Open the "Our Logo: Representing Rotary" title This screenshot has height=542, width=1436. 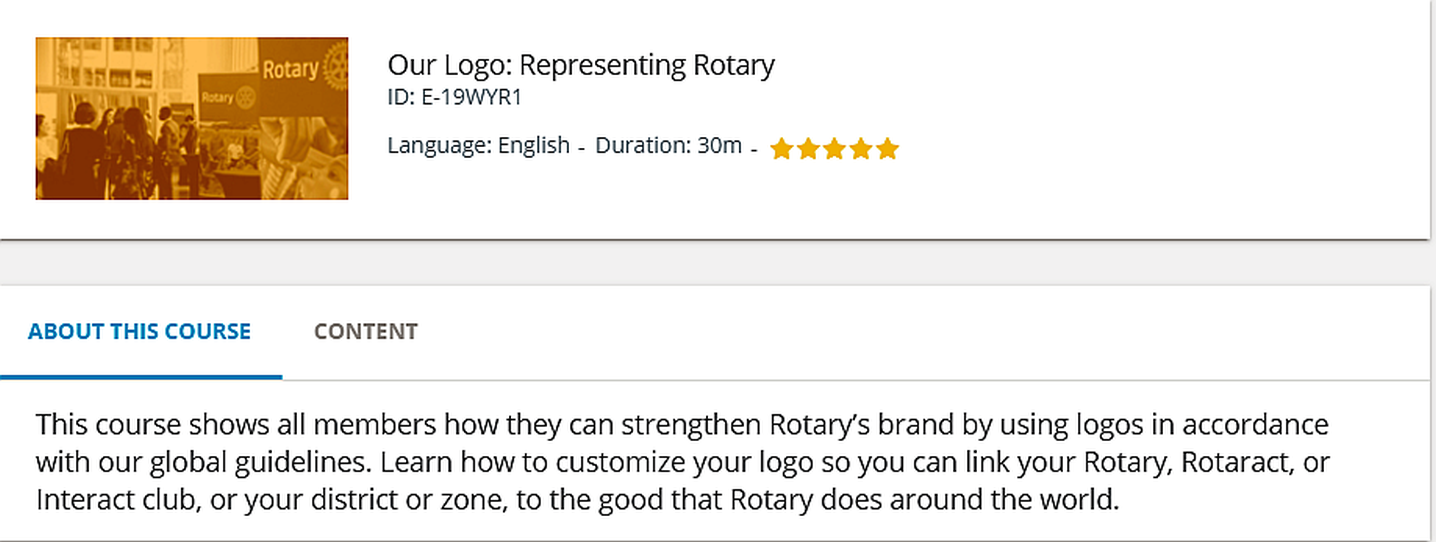click(x=581, y=66)
